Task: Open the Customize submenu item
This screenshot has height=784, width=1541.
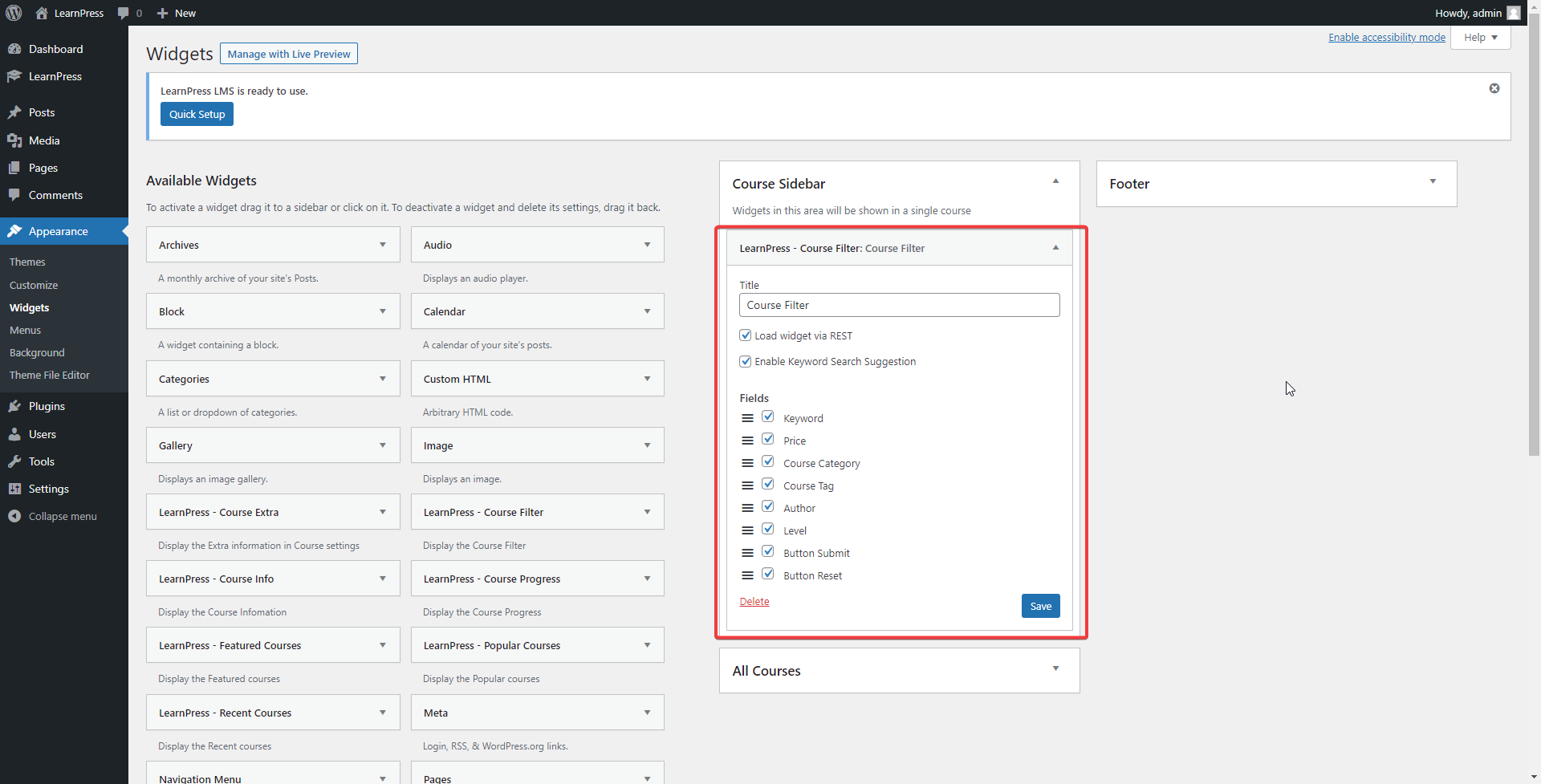Action: point(34,285)
